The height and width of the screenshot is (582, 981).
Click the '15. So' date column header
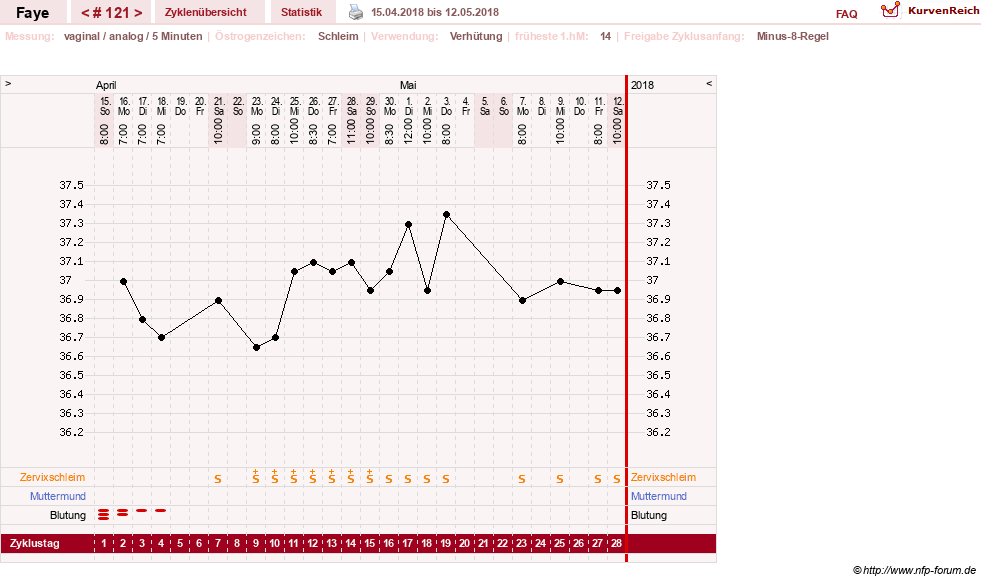104,106
